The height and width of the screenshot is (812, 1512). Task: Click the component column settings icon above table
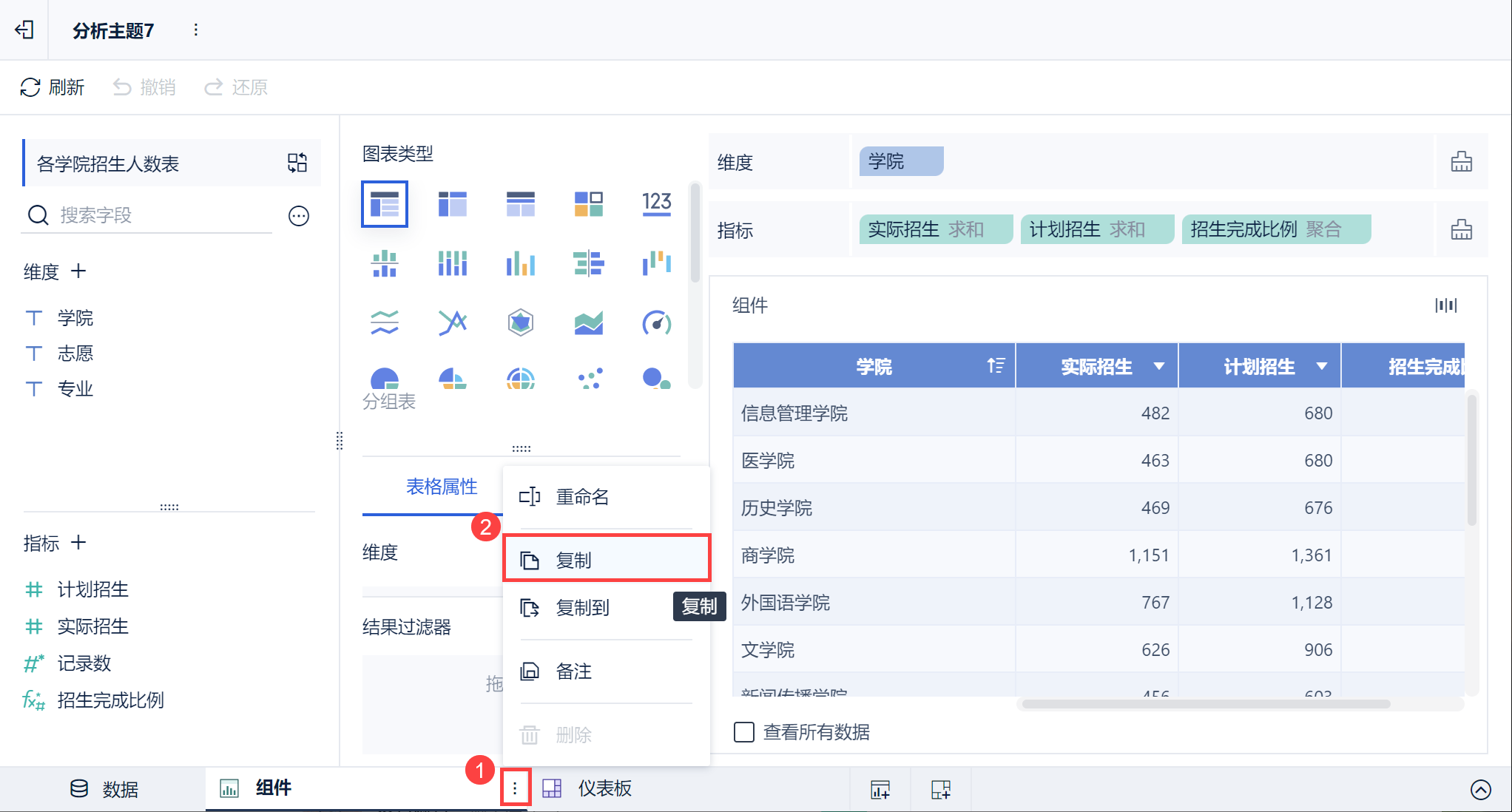[x=1445, y=305]
